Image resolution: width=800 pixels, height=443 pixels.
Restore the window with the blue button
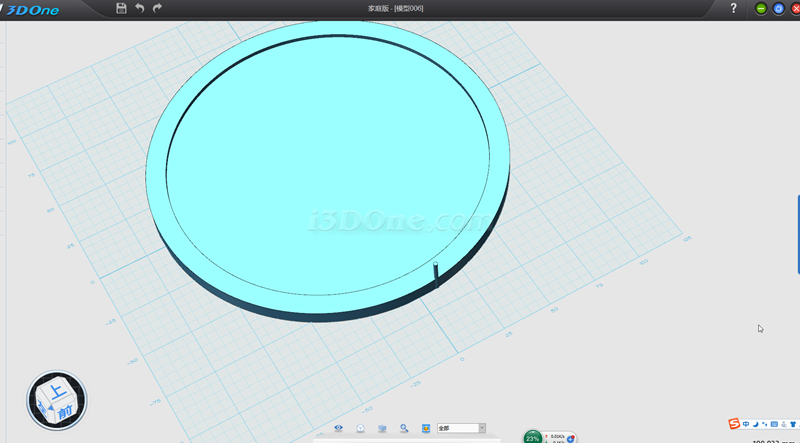778,8
